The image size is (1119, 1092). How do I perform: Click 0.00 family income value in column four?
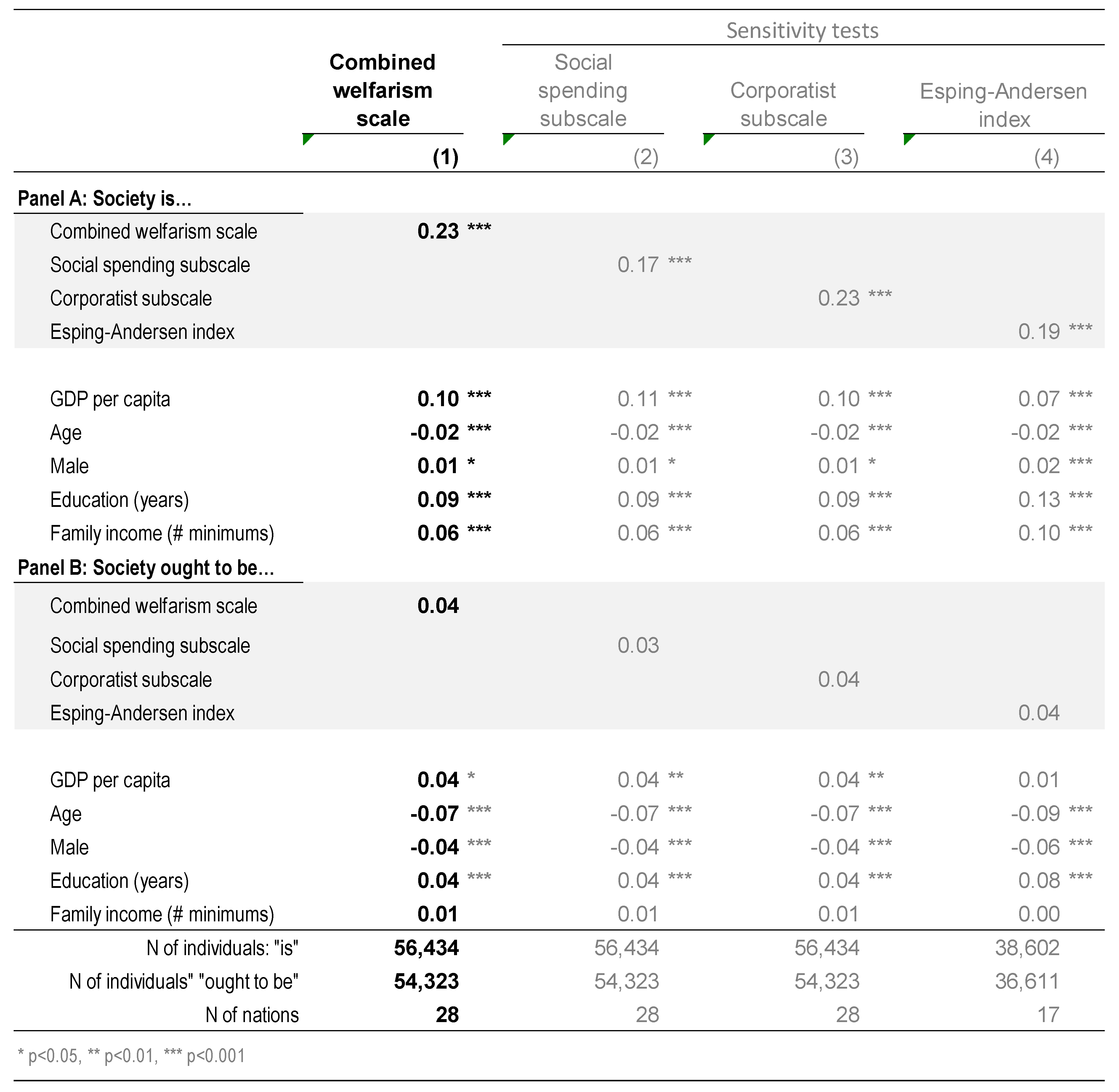pyautogui.click(x=1039, y=914)
